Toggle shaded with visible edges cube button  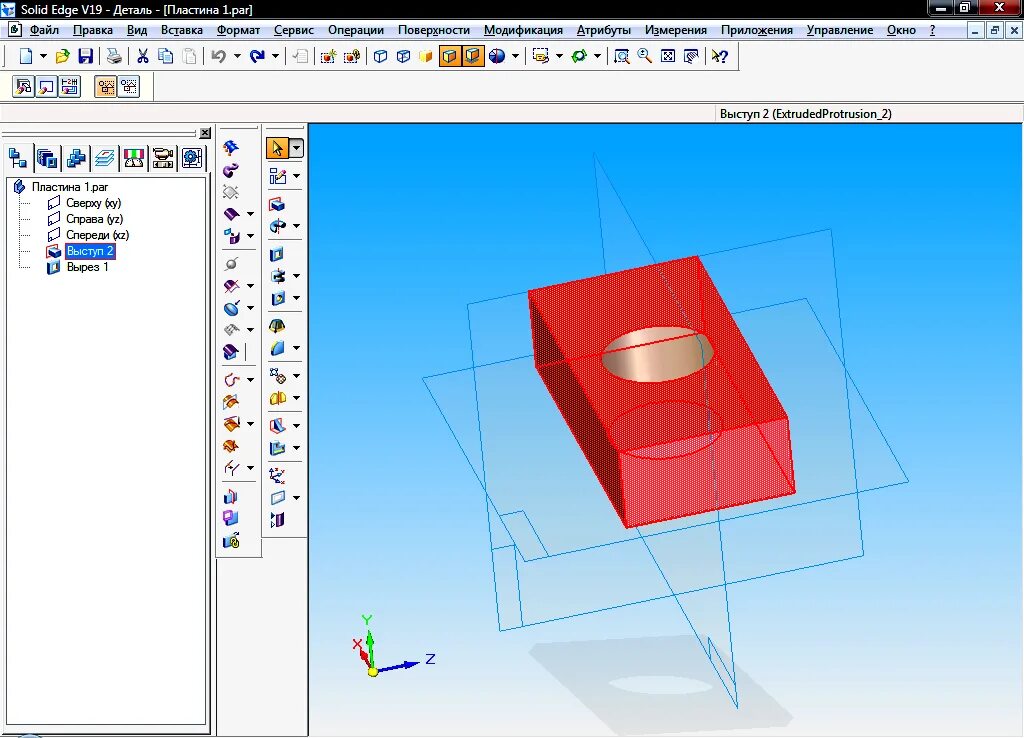(x=449, y=56)
